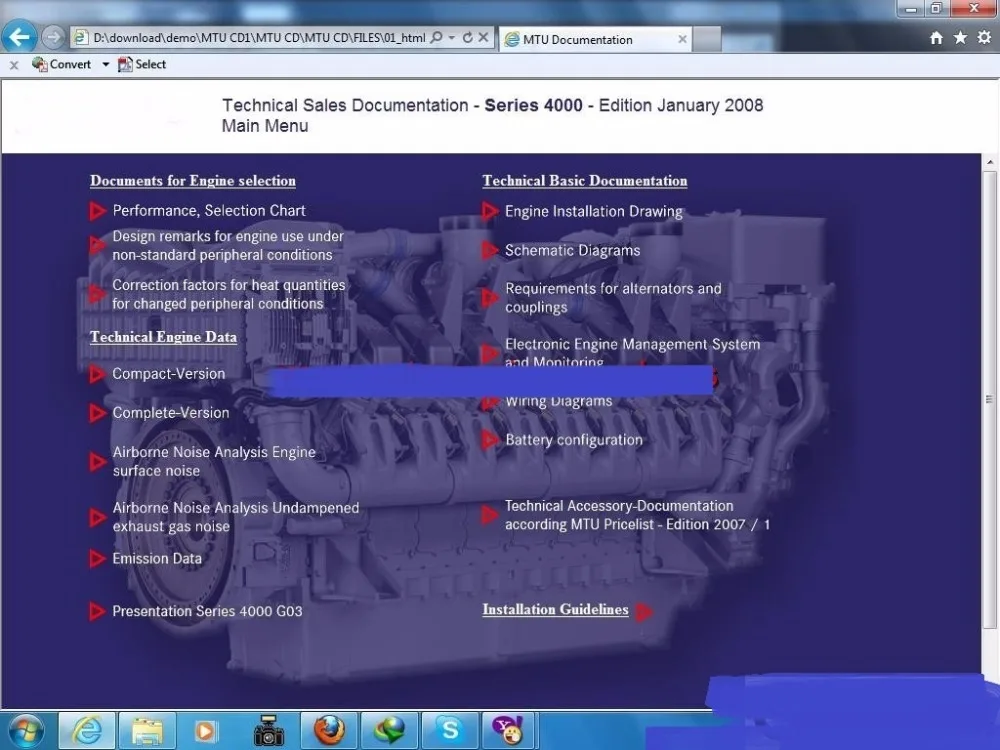Image resolution: width=1000 pixels, height=750 pixels.
Task: Click the browser Forward arrow button
Action: pyautogui.click(x=53, y=38)
